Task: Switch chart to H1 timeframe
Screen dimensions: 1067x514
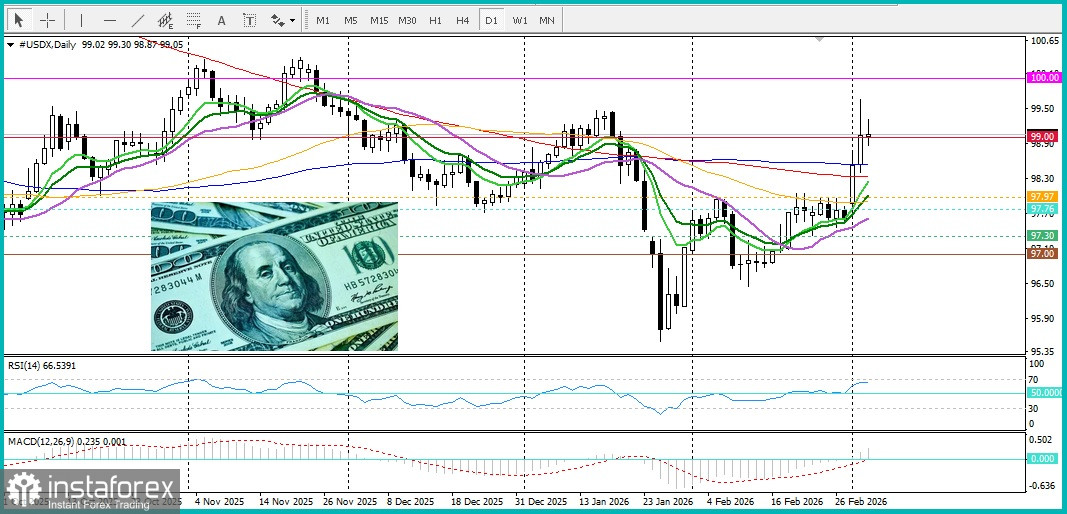Action: (x=436, y=20)
